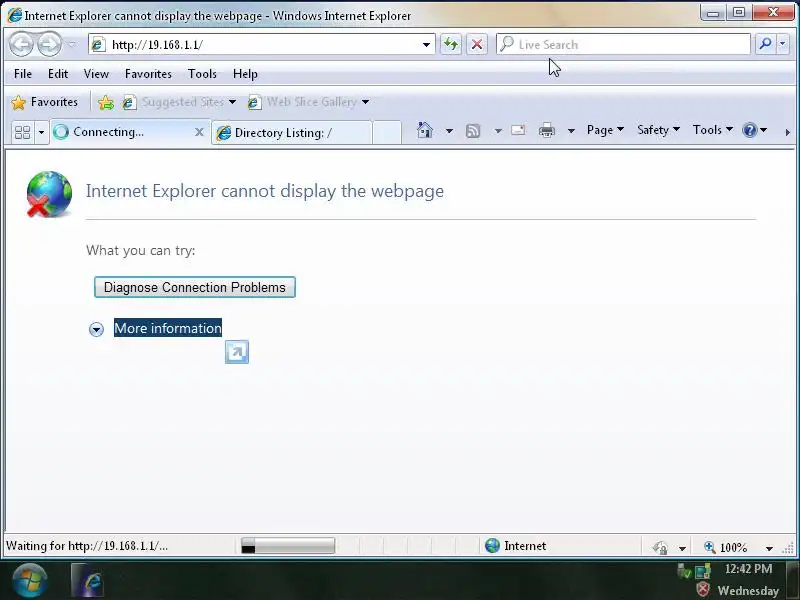The height and width of the screenshot is (600, 800).
Task: Open Quick Tabs grid icon
Action: click(x=22, y=133)
